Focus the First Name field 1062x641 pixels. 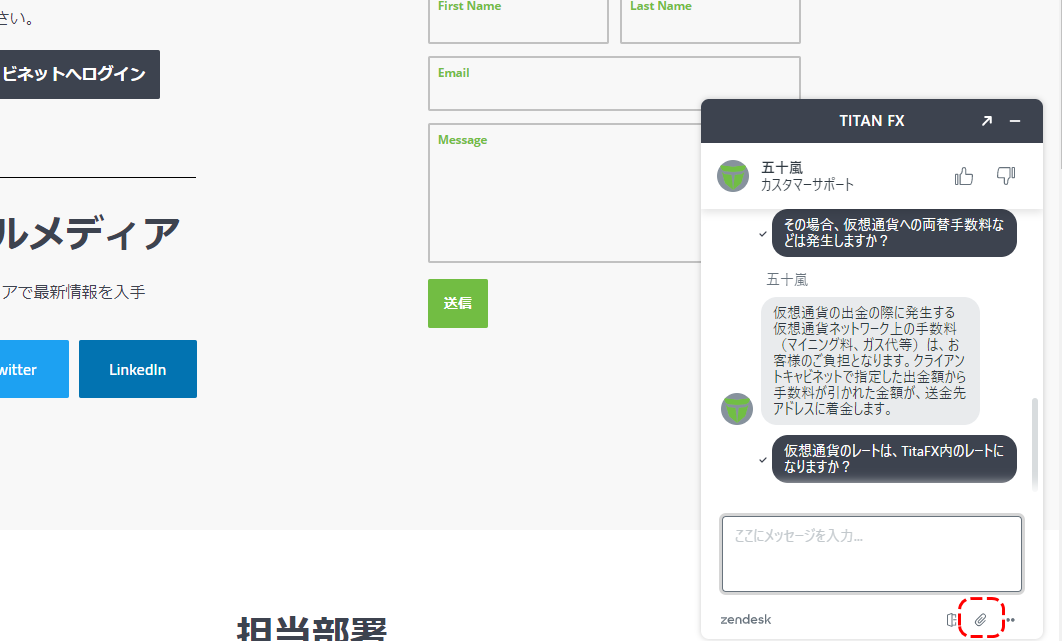pos(518,21)
